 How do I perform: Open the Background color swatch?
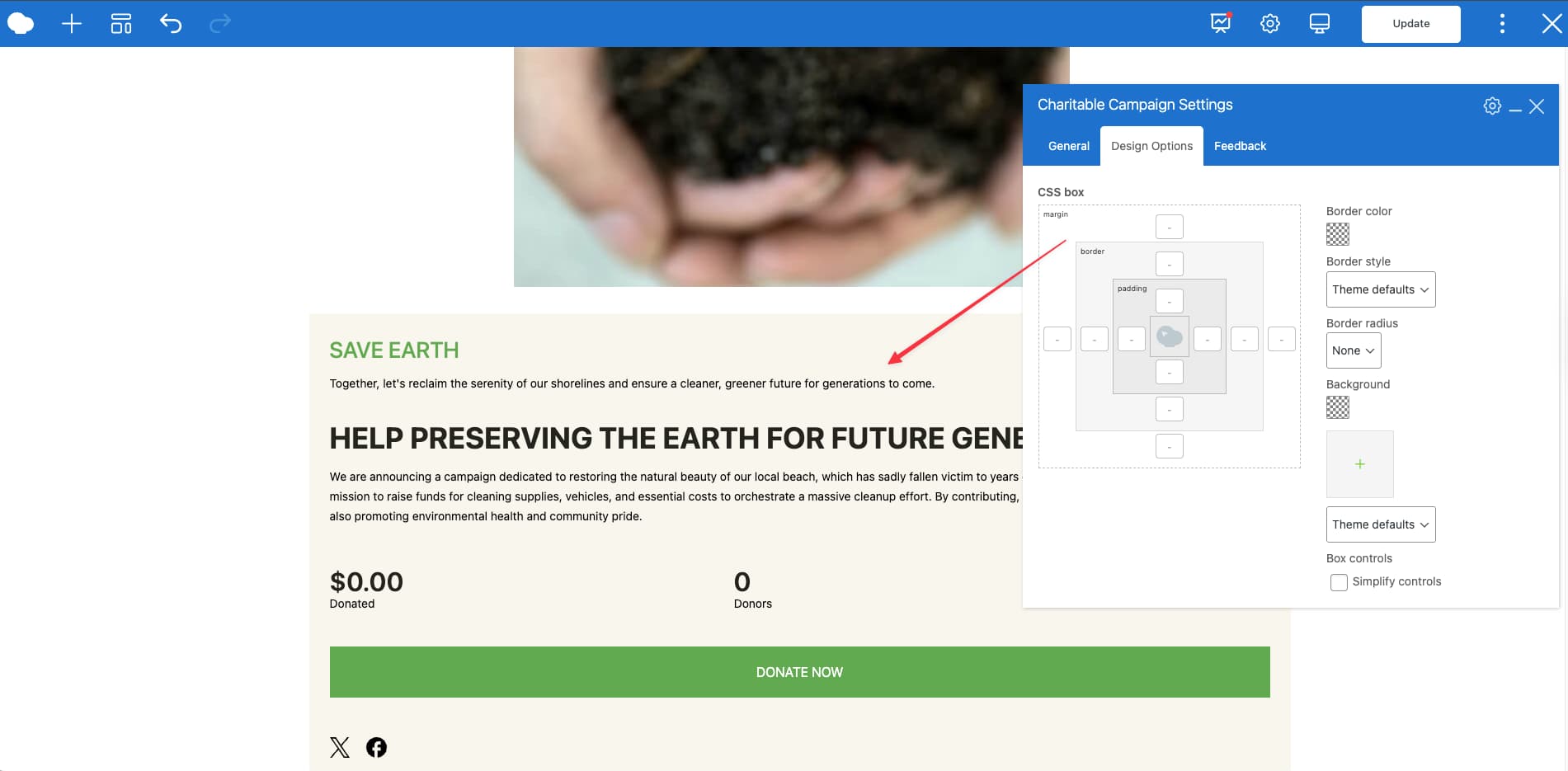coord(1337,407)
